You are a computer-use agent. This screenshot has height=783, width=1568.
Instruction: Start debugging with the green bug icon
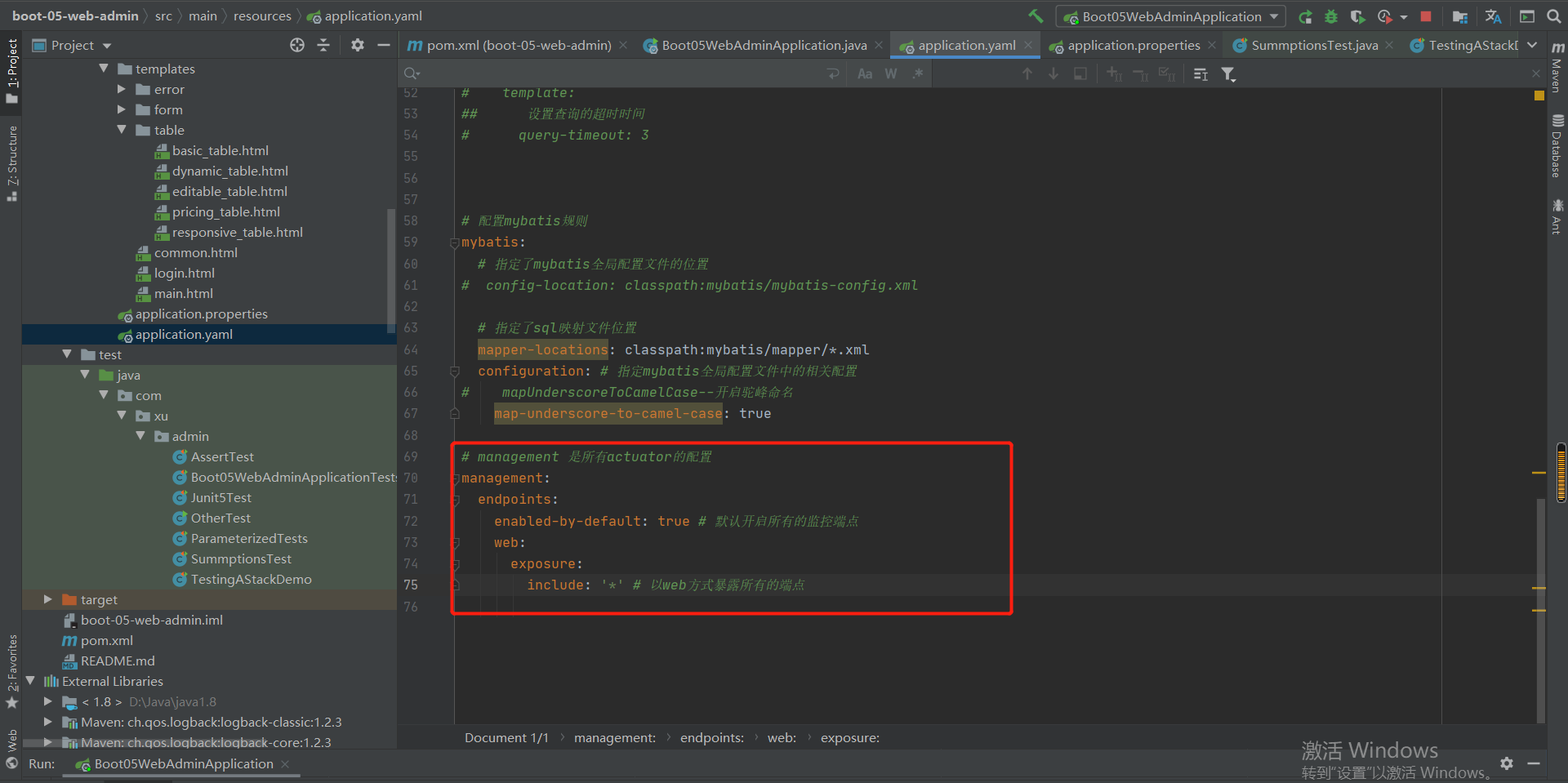pyautogui.click(x=1331, y=16)
